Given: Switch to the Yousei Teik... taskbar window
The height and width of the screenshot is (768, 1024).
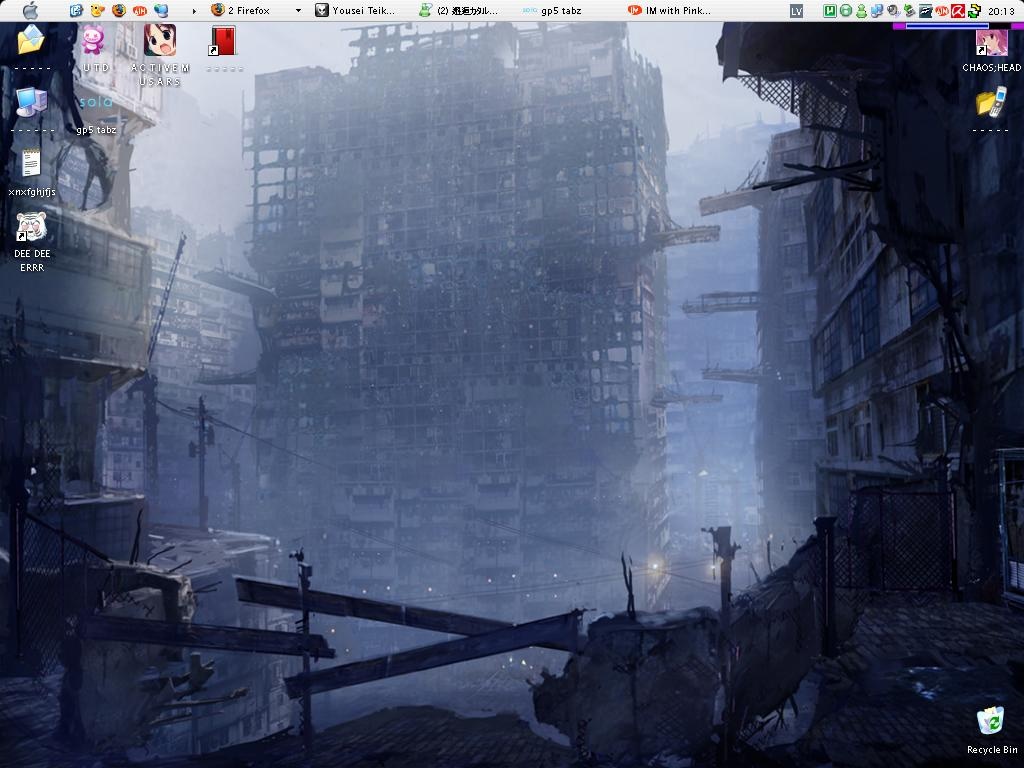Looking at the screenshot, I should point(356,10).
